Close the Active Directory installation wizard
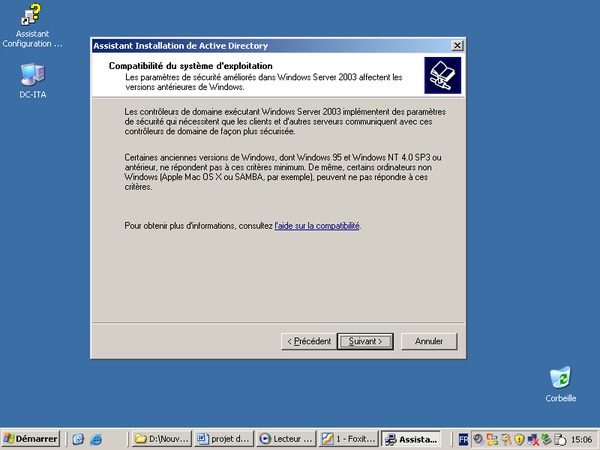Screen dimensions: 600x450 457,45
